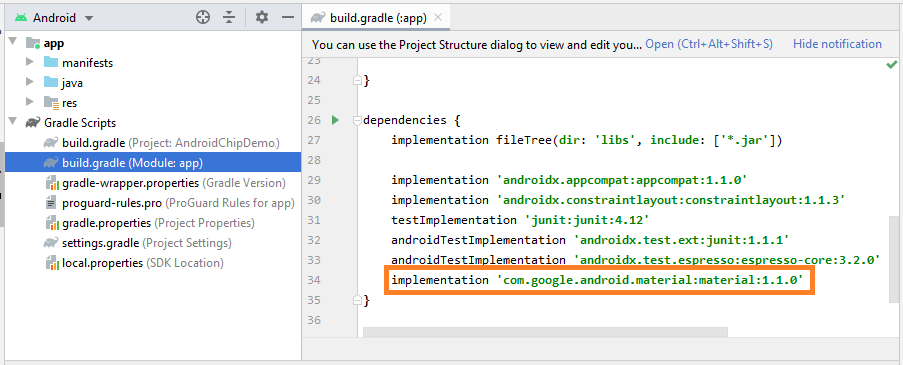Click the Android robot icon in header

pos(21,17)
